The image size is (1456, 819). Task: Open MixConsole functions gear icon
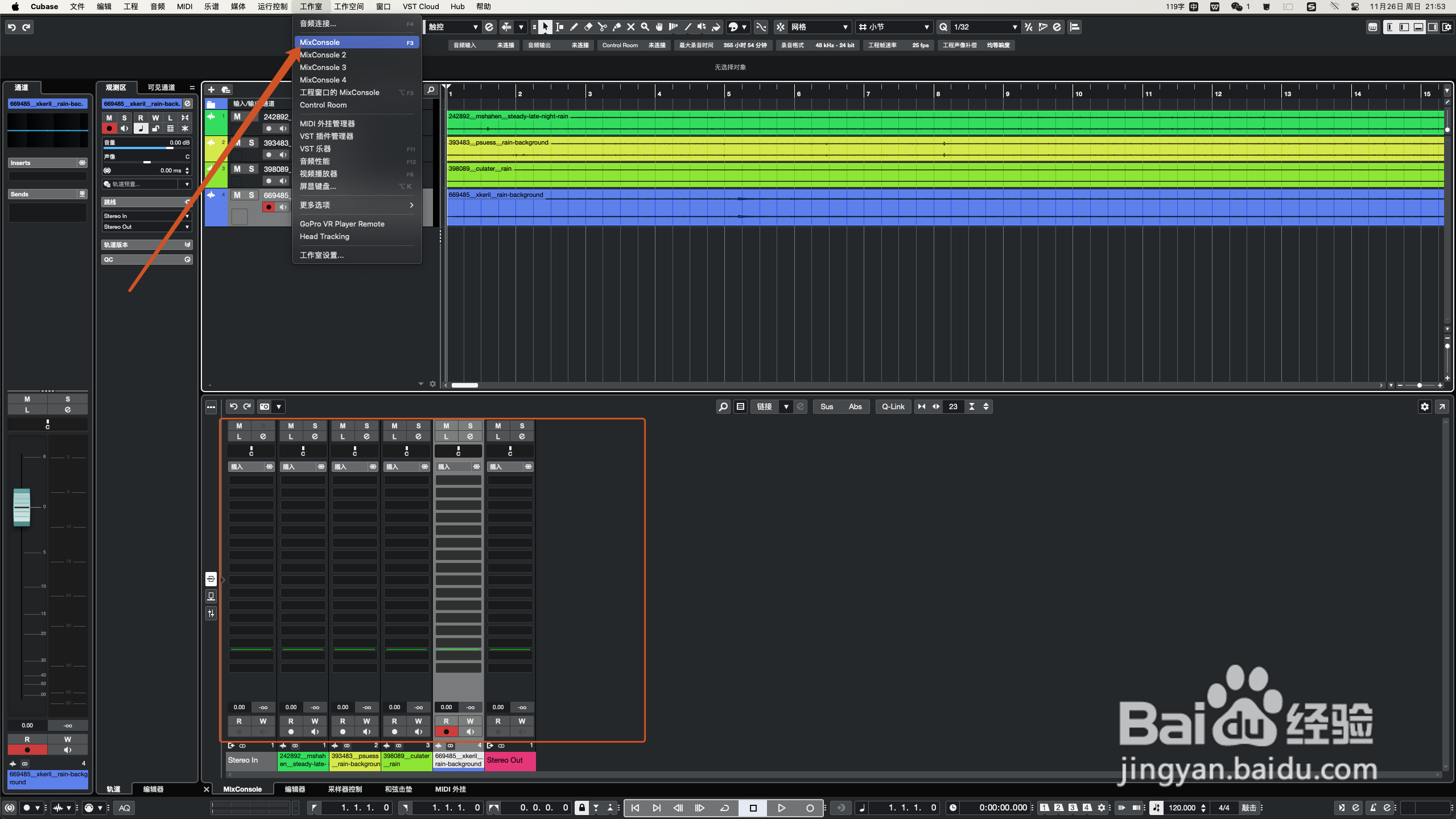point(1424,406)
